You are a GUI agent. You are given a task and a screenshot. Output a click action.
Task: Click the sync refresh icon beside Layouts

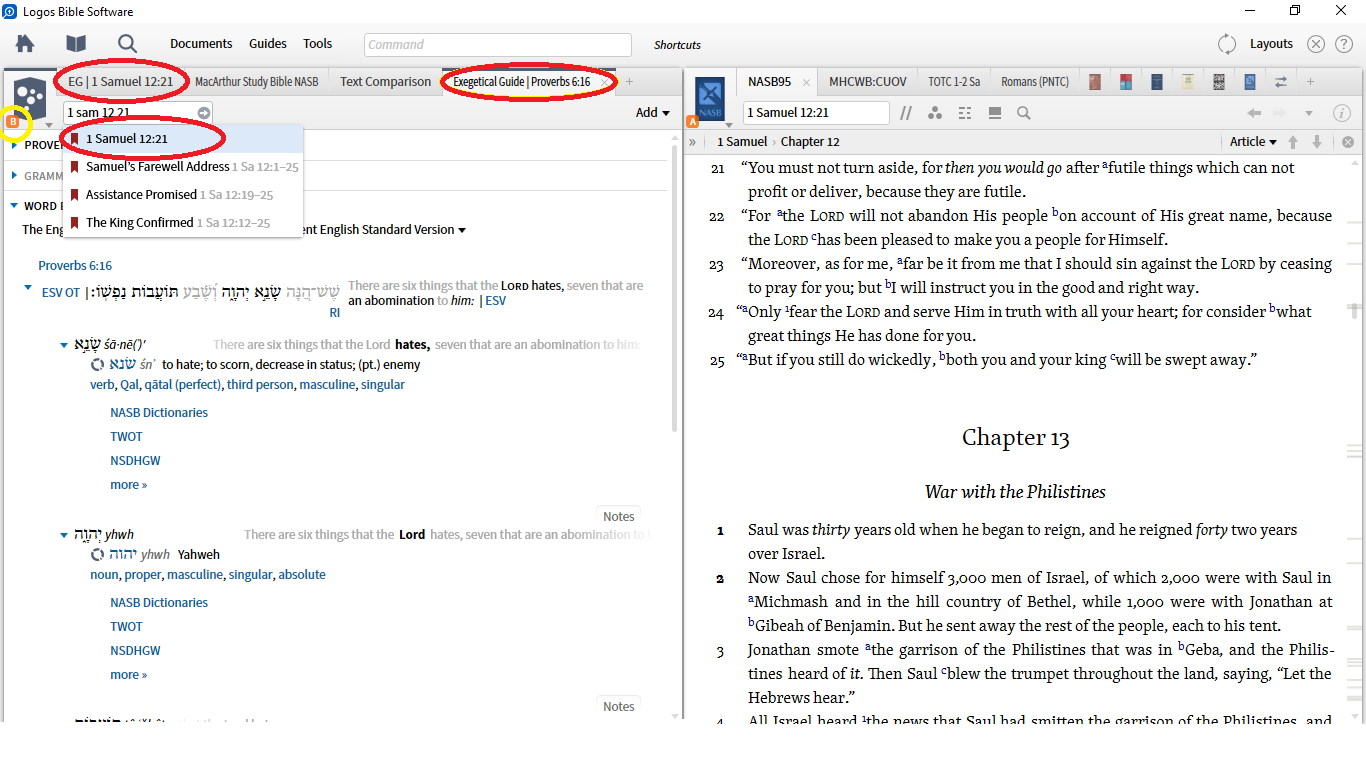(1227, 44)
